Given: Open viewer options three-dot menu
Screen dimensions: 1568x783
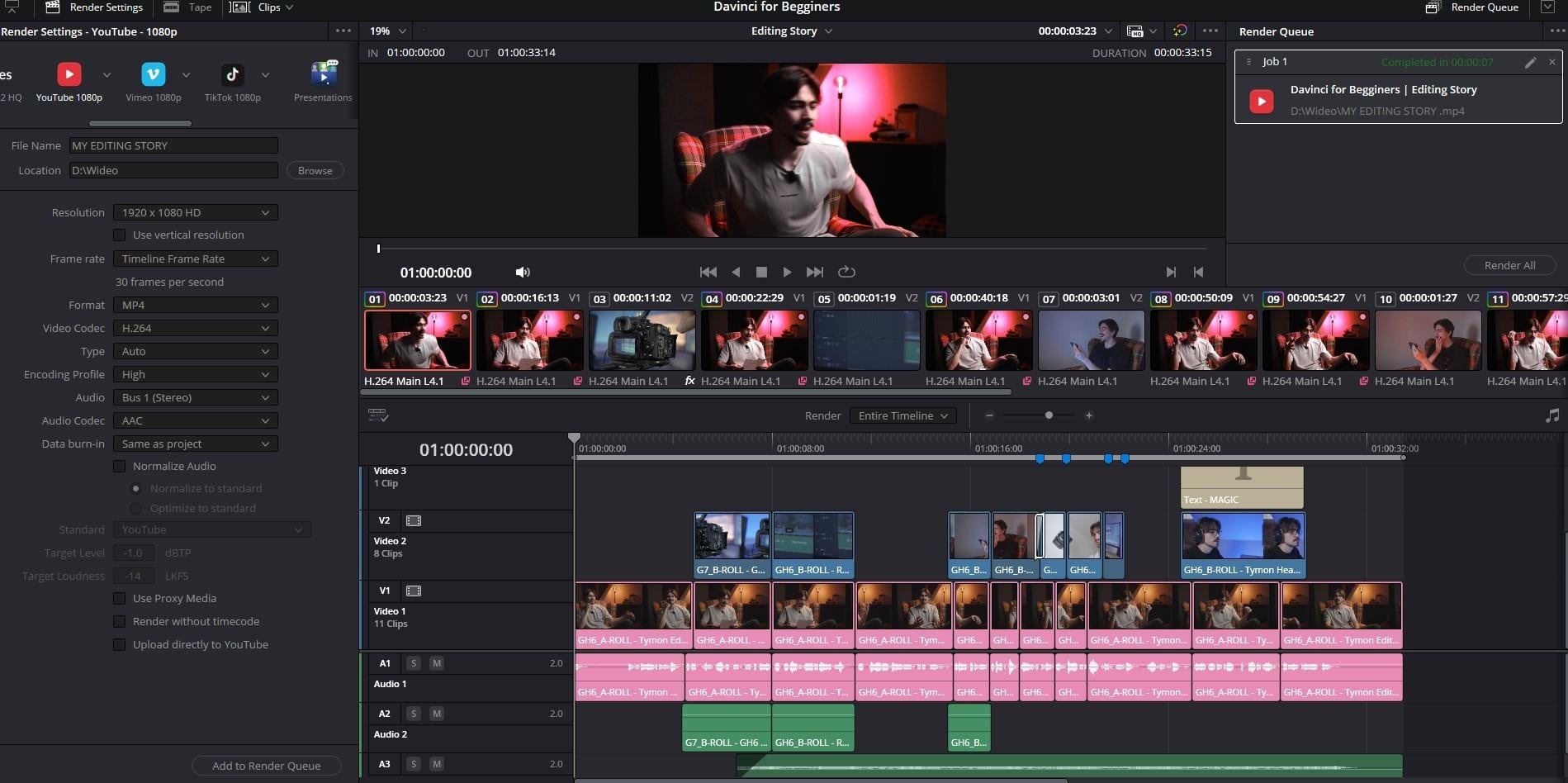Looking at the screenshot, I should pyautogui.click(x=1210, y=31).
